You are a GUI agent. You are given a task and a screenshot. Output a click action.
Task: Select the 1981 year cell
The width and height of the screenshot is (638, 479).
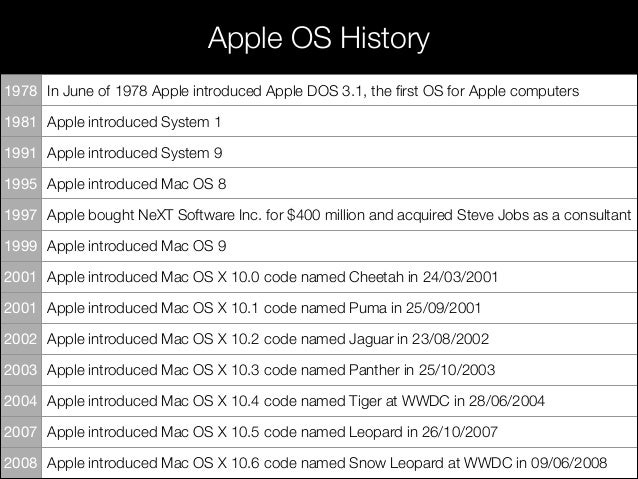pos(21,121)
